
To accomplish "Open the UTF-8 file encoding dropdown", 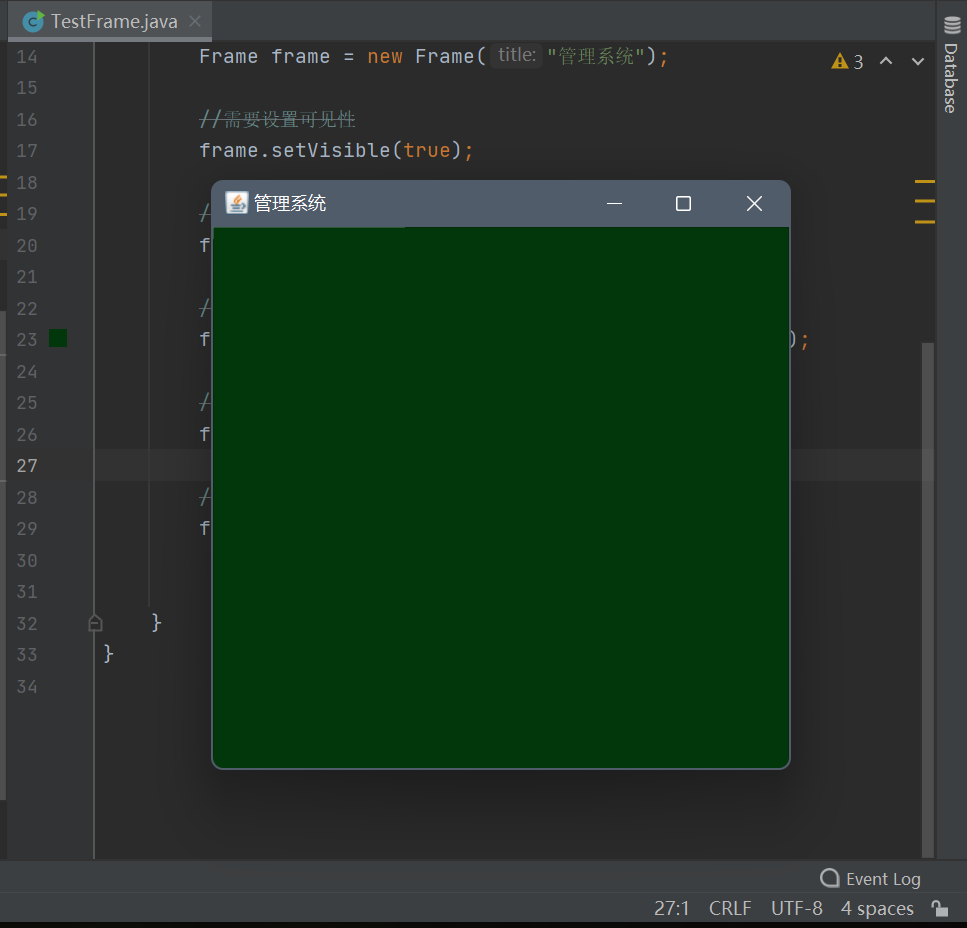I will pos(796,908).
